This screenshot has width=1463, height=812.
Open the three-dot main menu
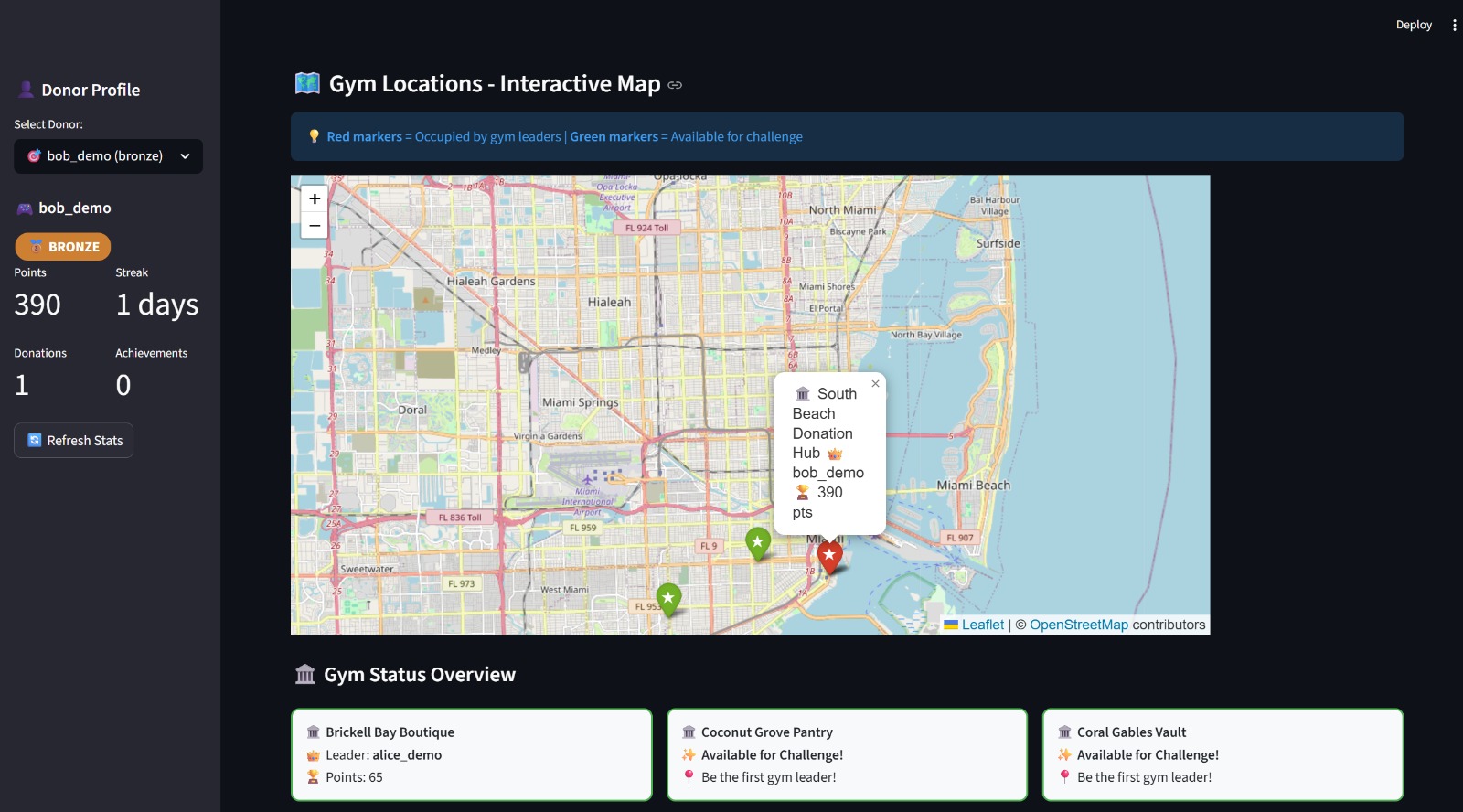click(x=1454, y=25)
